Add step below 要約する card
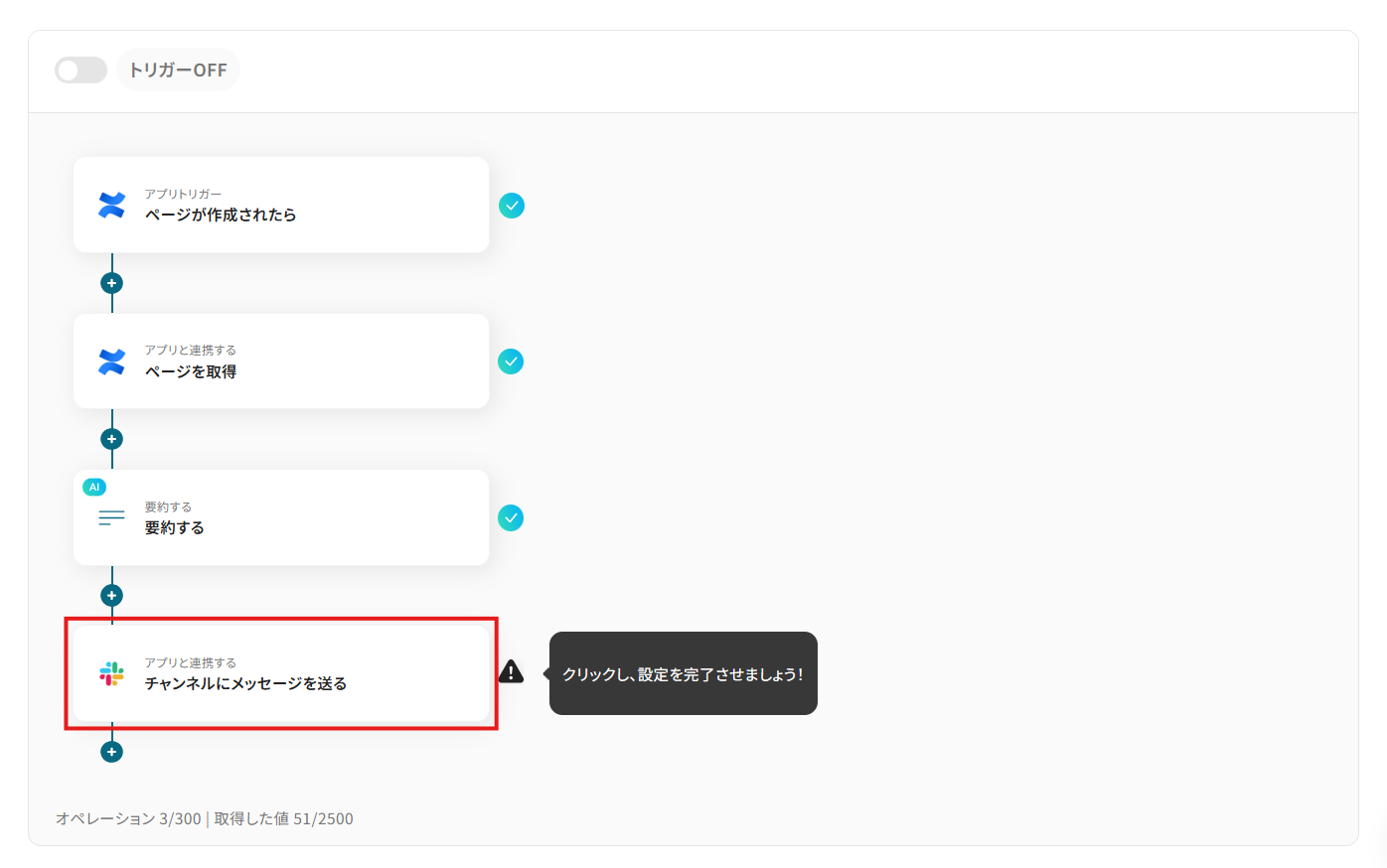This screenshot has width=1387, height=868. point(112,596)
